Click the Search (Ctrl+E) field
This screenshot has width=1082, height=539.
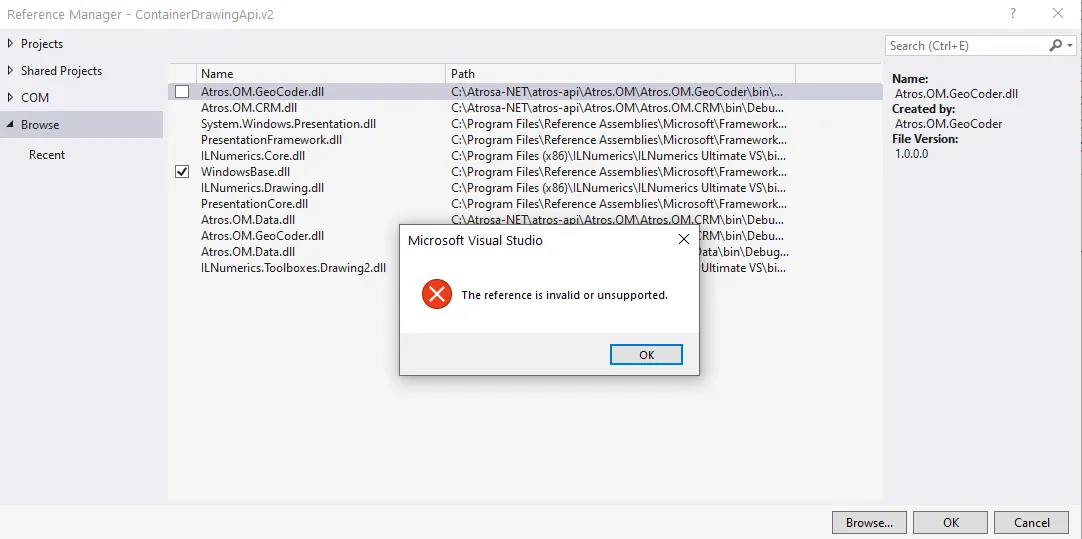click(967, 46)
